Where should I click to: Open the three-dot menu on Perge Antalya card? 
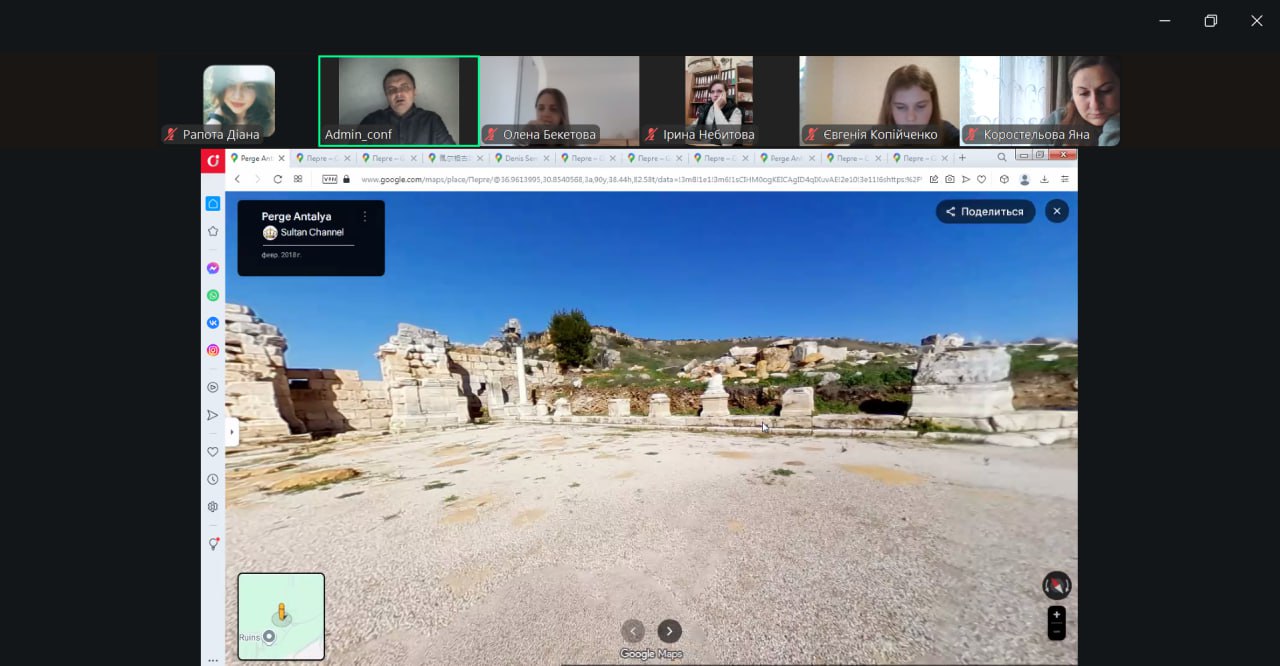(365, 216)
